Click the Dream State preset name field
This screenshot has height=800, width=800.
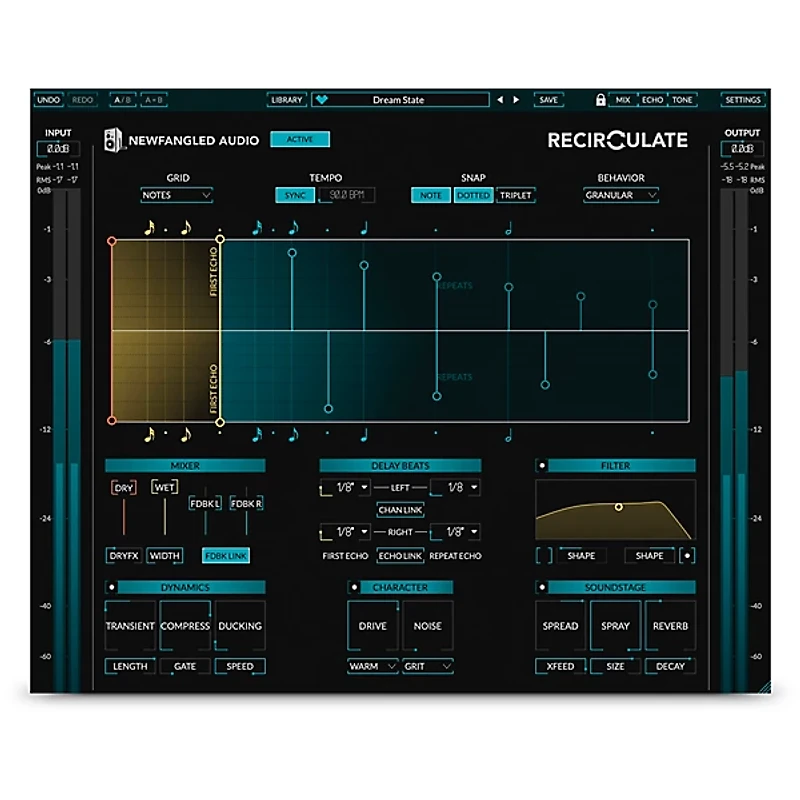point(401,100)
